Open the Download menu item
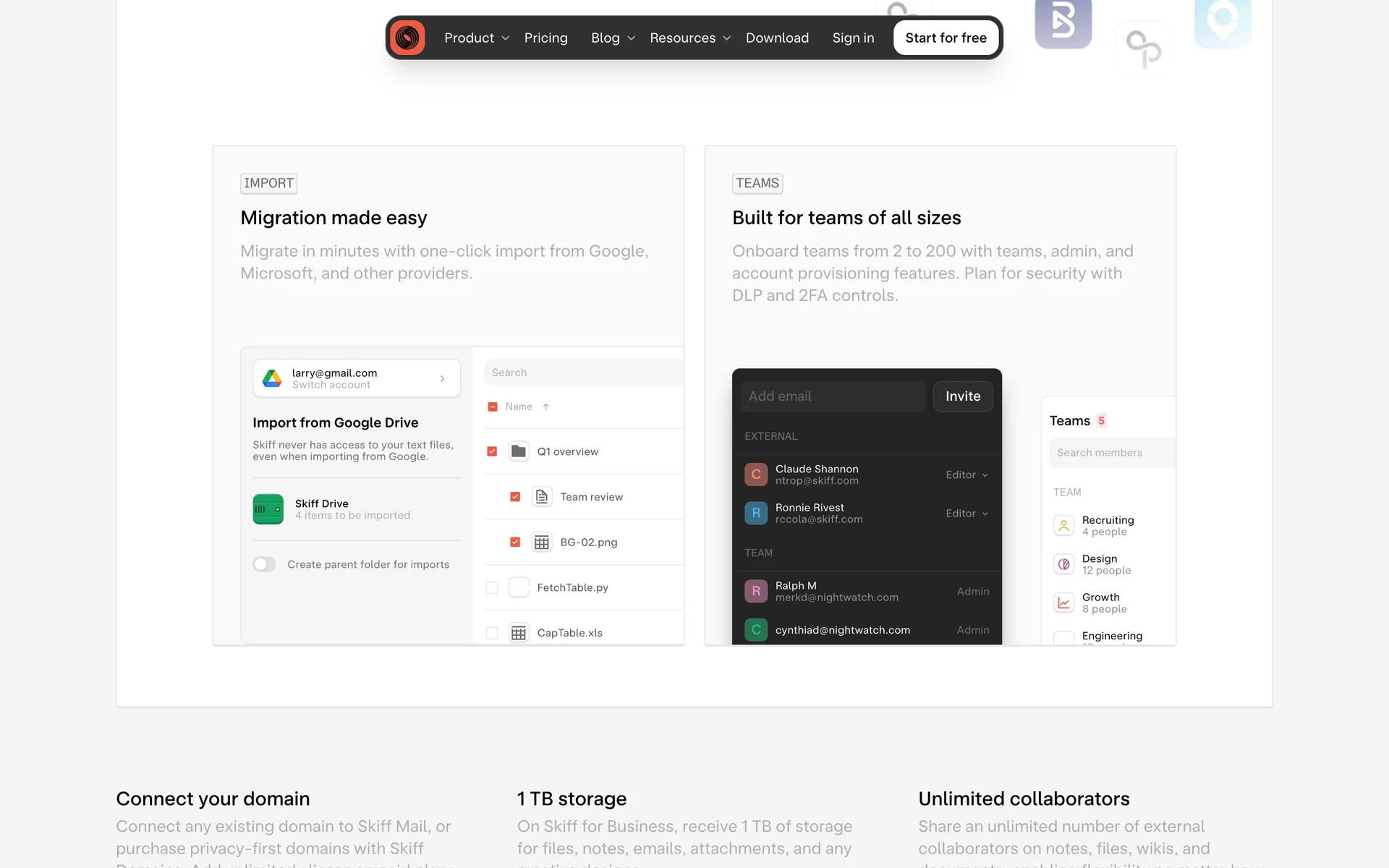Viewport: 1389px width, 868px height. tap(777, 38)
